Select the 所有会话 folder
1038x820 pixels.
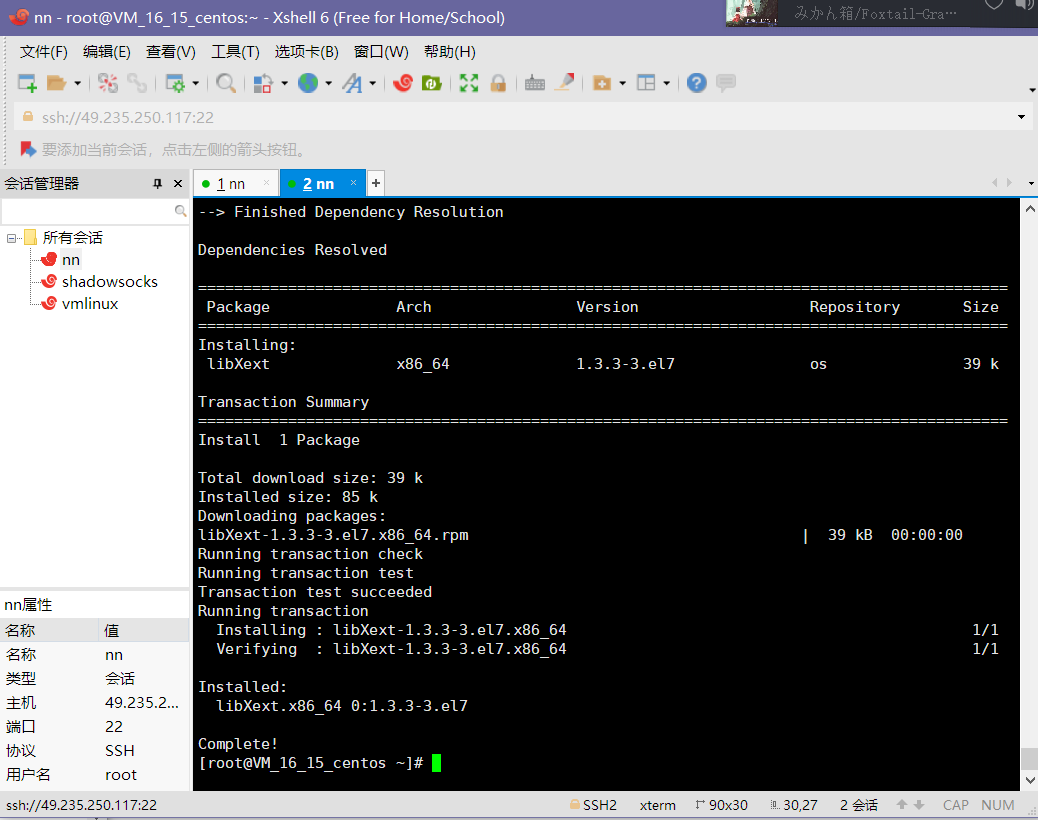[x=73, y=238]
